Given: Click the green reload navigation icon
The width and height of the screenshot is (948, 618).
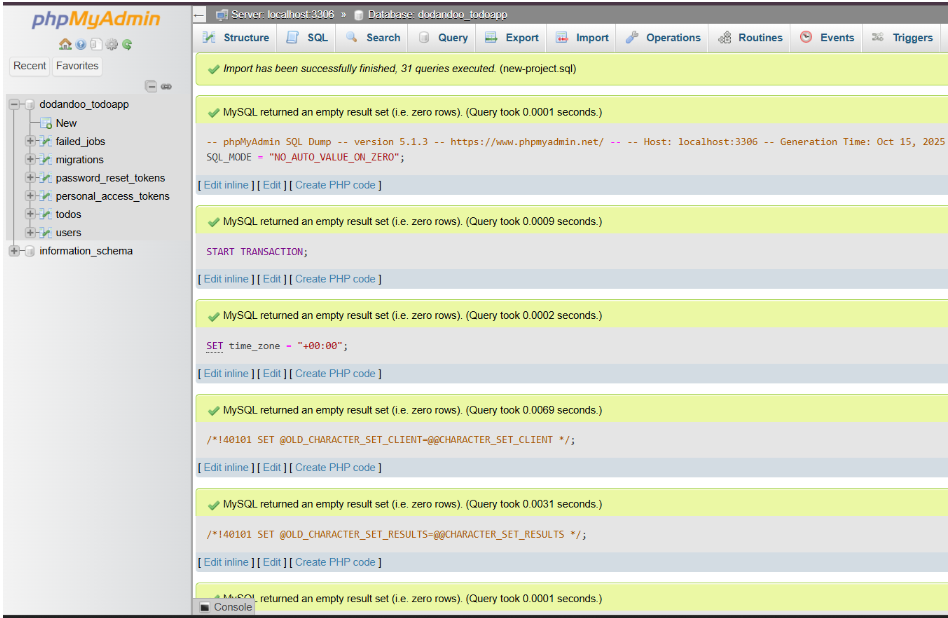Looking at the screenshot, I should [x=127, y=44].
